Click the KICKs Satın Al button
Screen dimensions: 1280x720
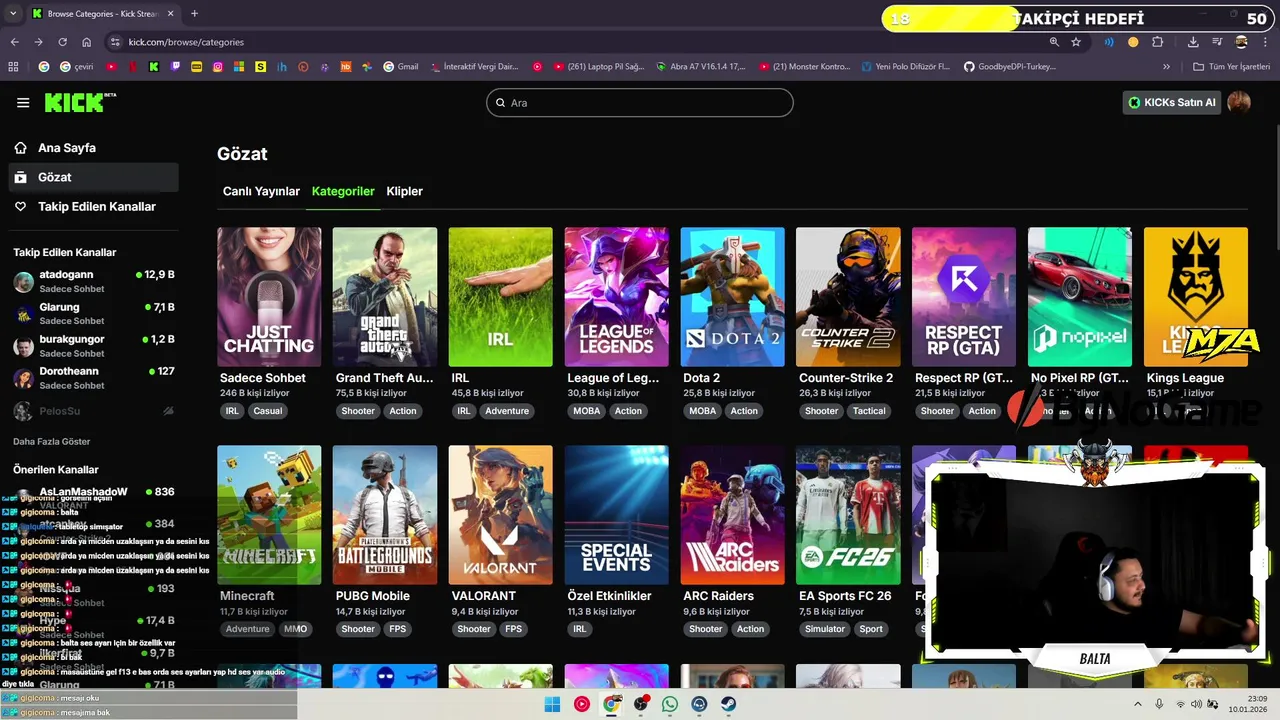pyautogui.click(x=1172, y=102)
